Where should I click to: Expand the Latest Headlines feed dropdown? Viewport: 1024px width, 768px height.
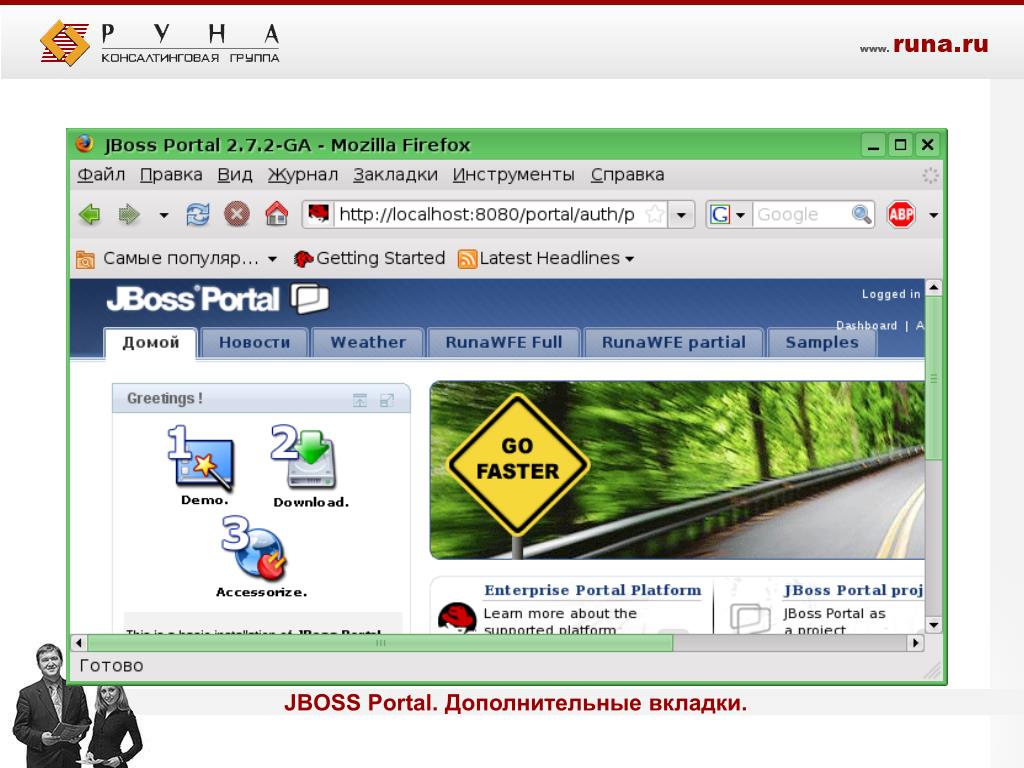pyautogui.click(x=630, y=259)
